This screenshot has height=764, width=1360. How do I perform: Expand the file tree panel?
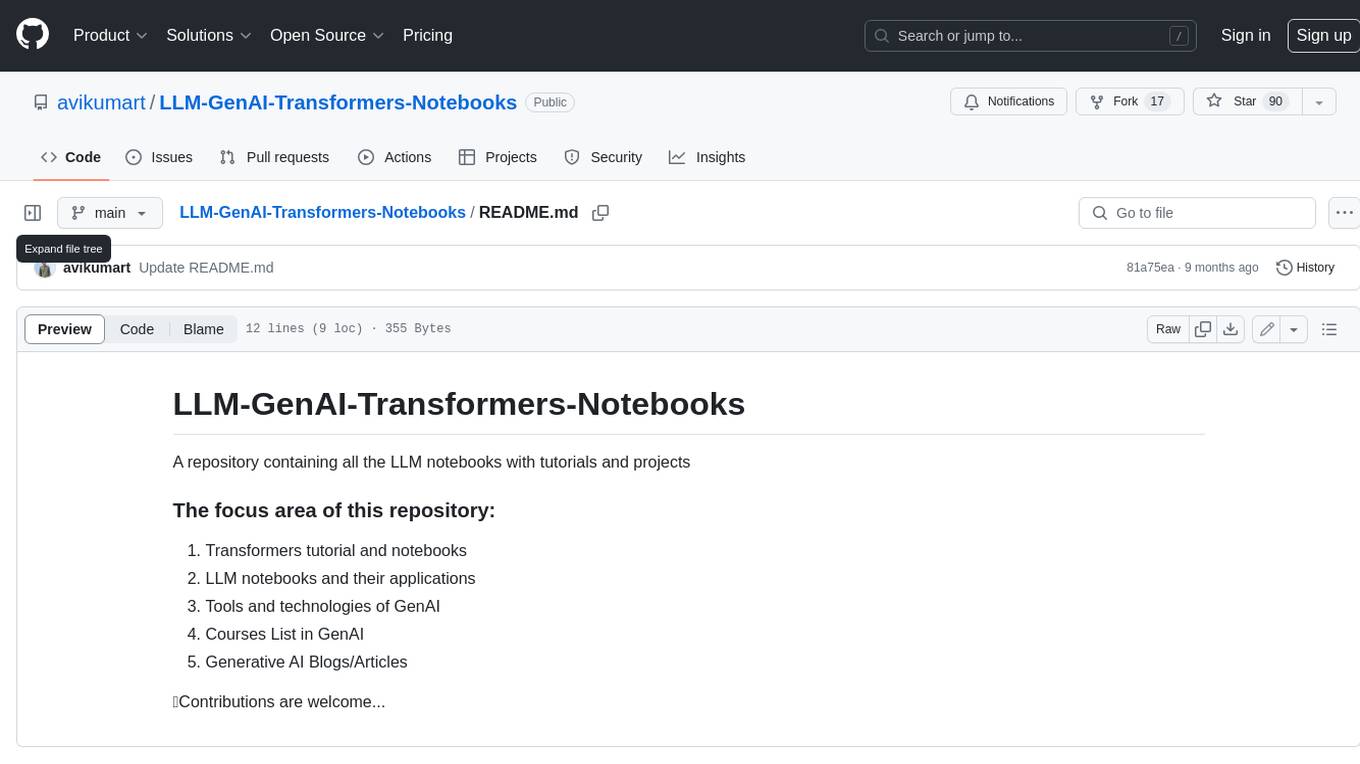point(32,213)
